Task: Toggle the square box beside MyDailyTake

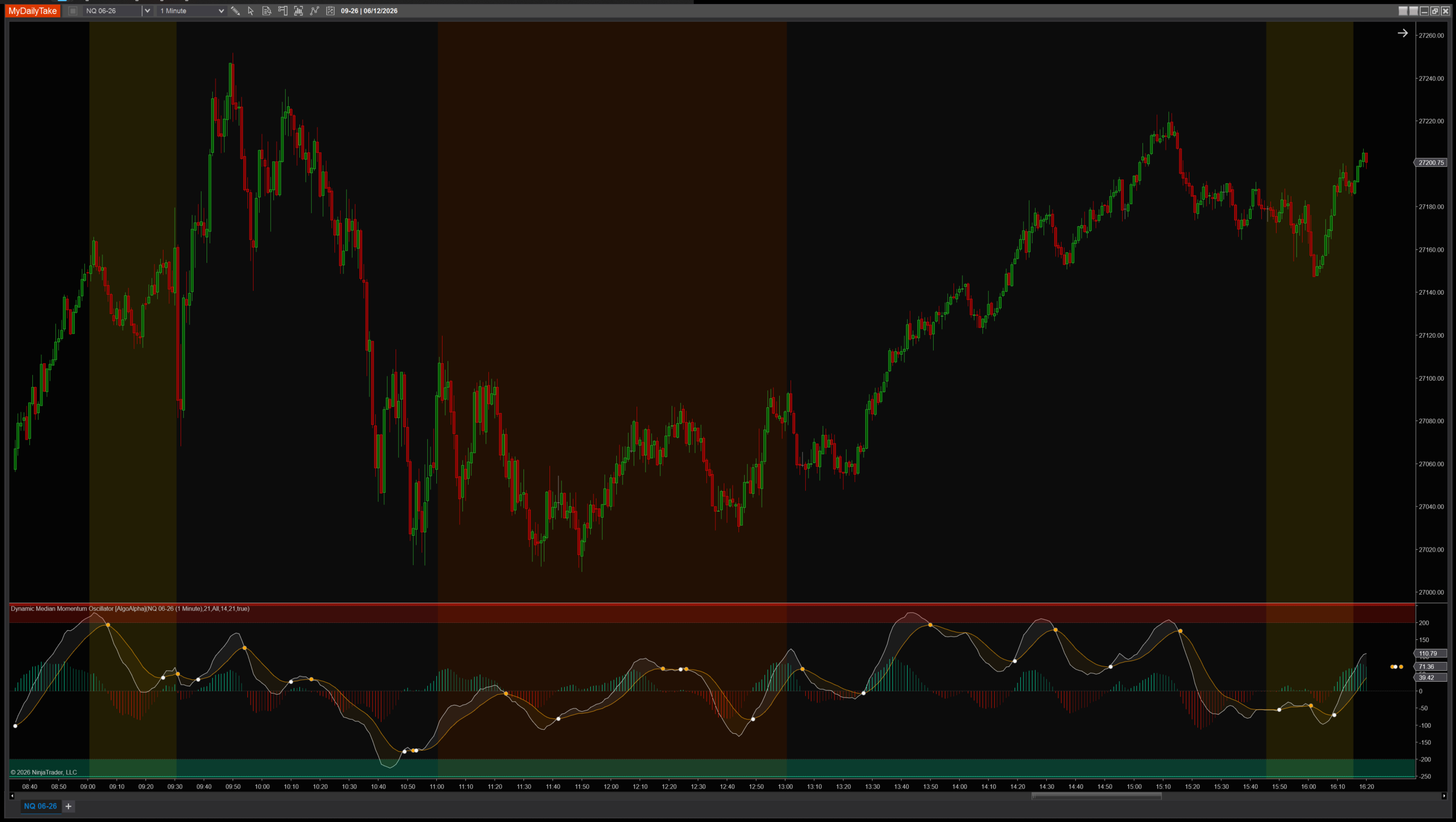Action: [x=72, y=11]
